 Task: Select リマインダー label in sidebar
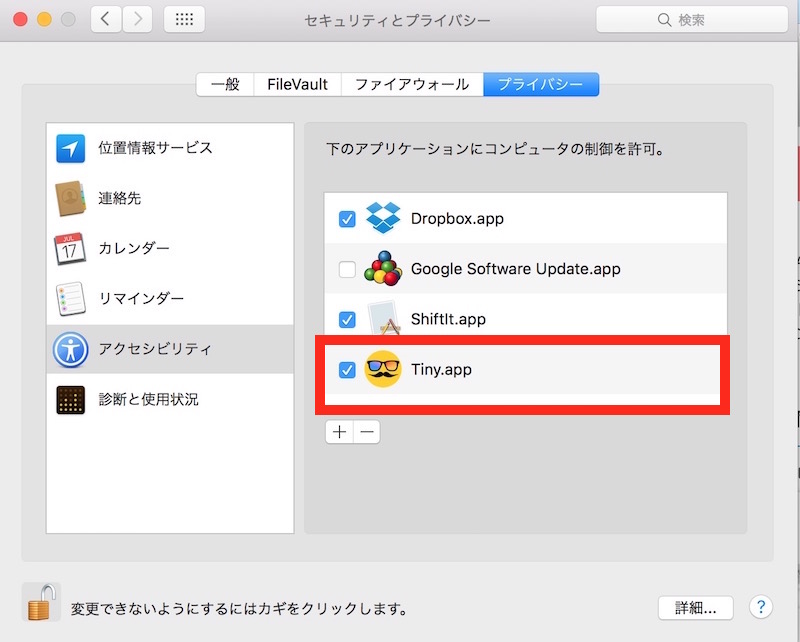pyautogui.click(x=141, y=298)
